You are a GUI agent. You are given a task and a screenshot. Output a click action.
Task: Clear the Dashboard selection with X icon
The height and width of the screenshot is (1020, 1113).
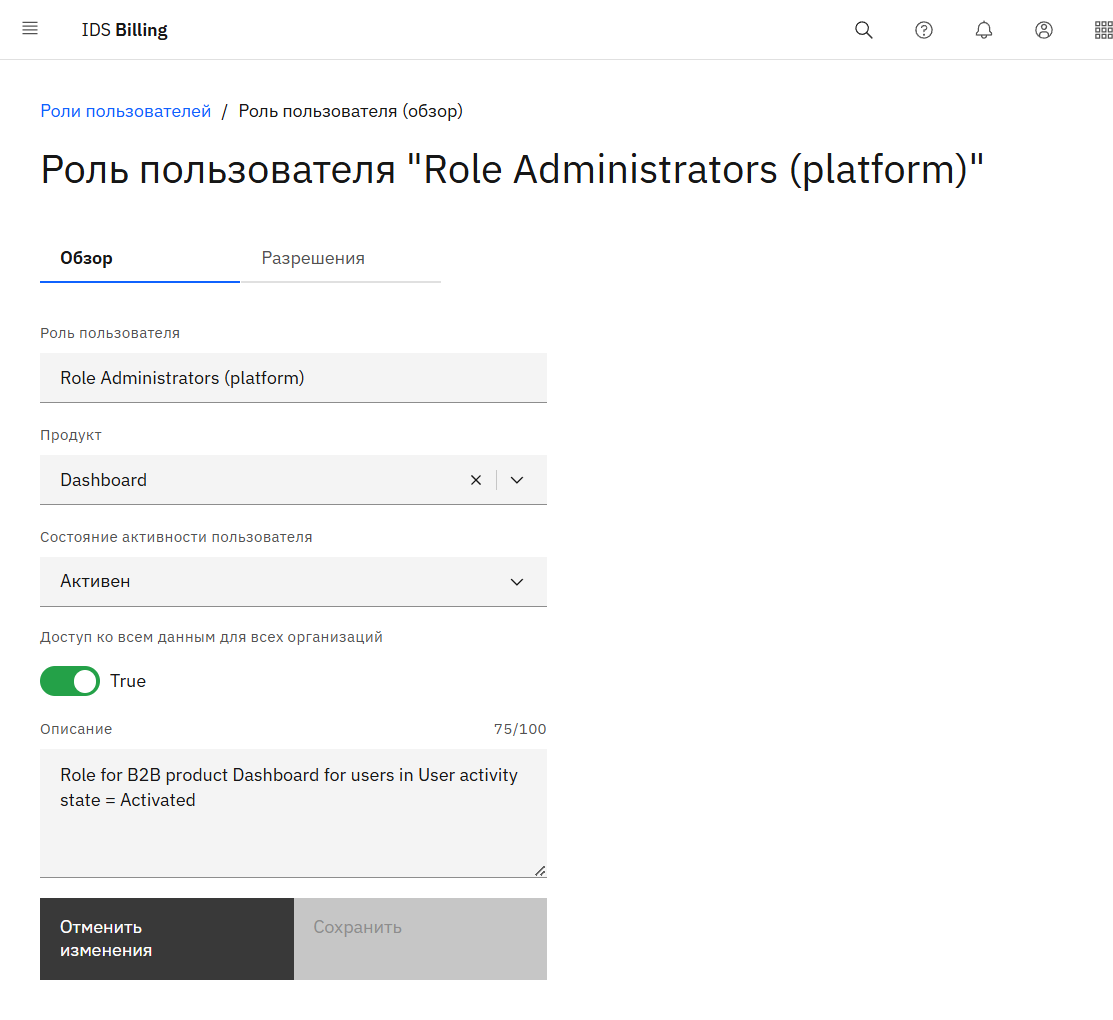476,480
